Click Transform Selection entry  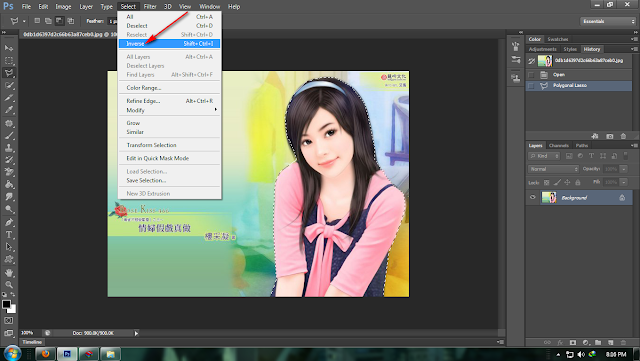click(169, 145)
